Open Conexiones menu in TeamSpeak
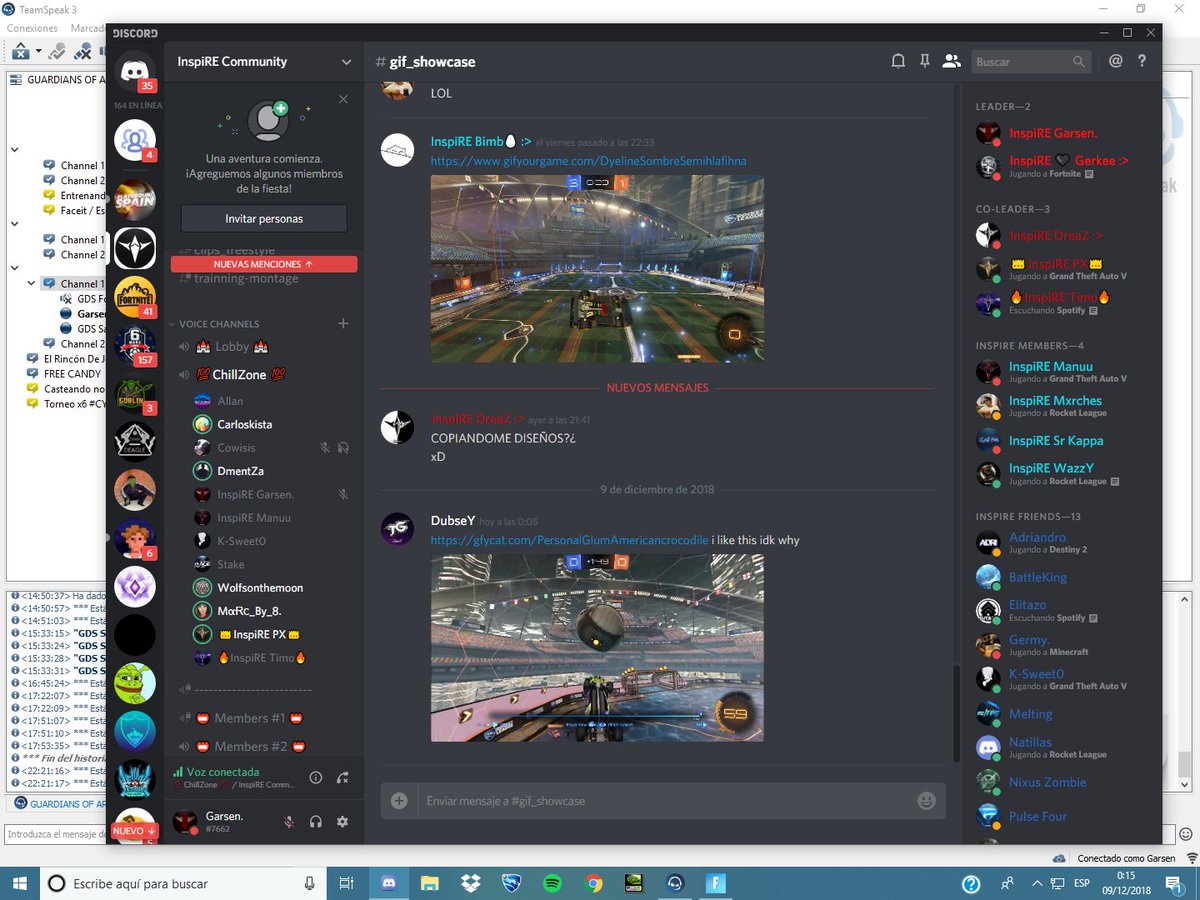 pos(33,28)
